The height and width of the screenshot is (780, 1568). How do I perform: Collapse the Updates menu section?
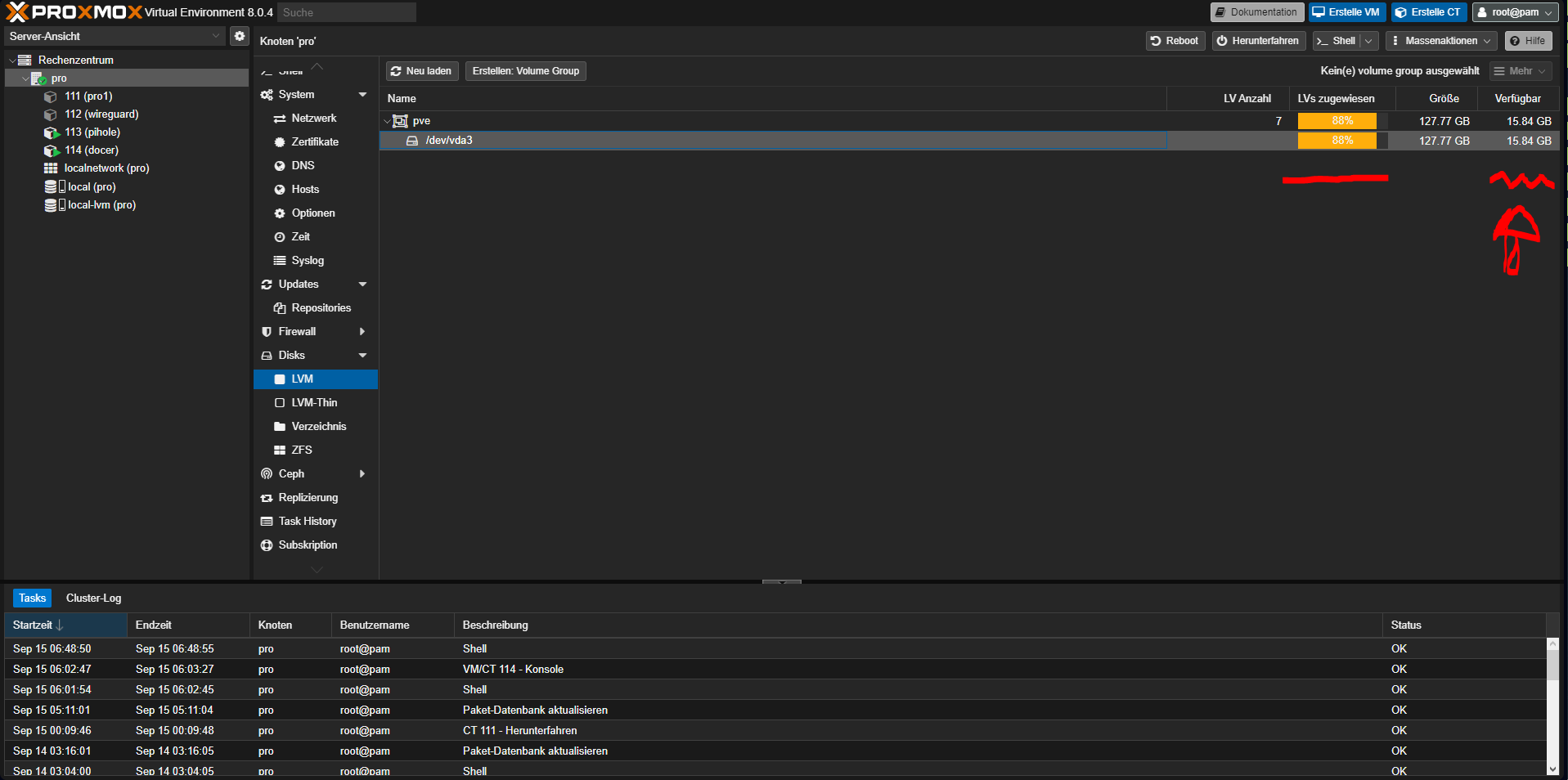362,285
